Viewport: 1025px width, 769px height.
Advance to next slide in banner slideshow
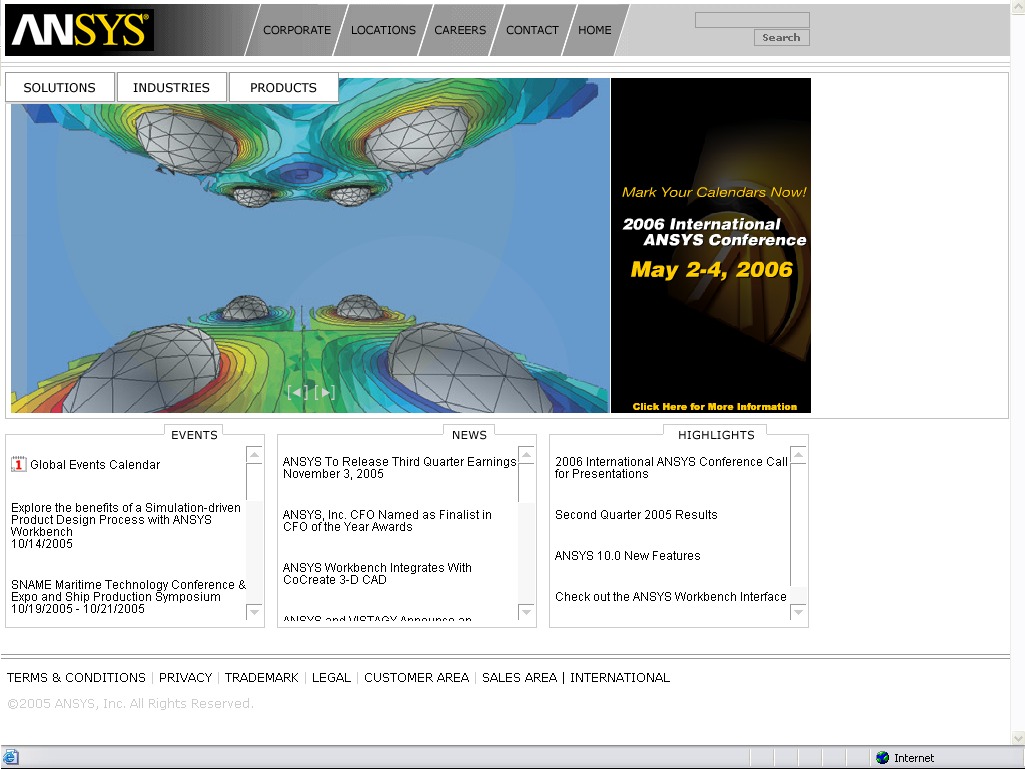pos(324,392)
